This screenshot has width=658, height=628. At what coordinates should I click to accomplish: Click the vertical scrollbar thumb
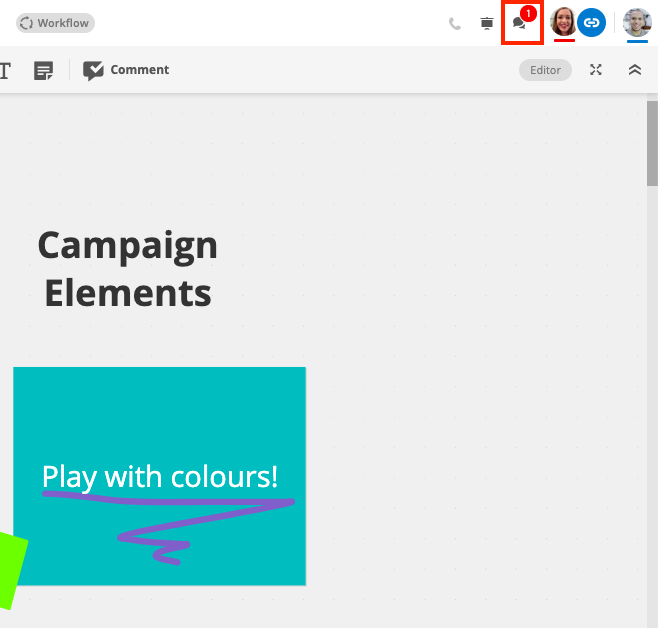pyautogui.click(x=652, y=143)
